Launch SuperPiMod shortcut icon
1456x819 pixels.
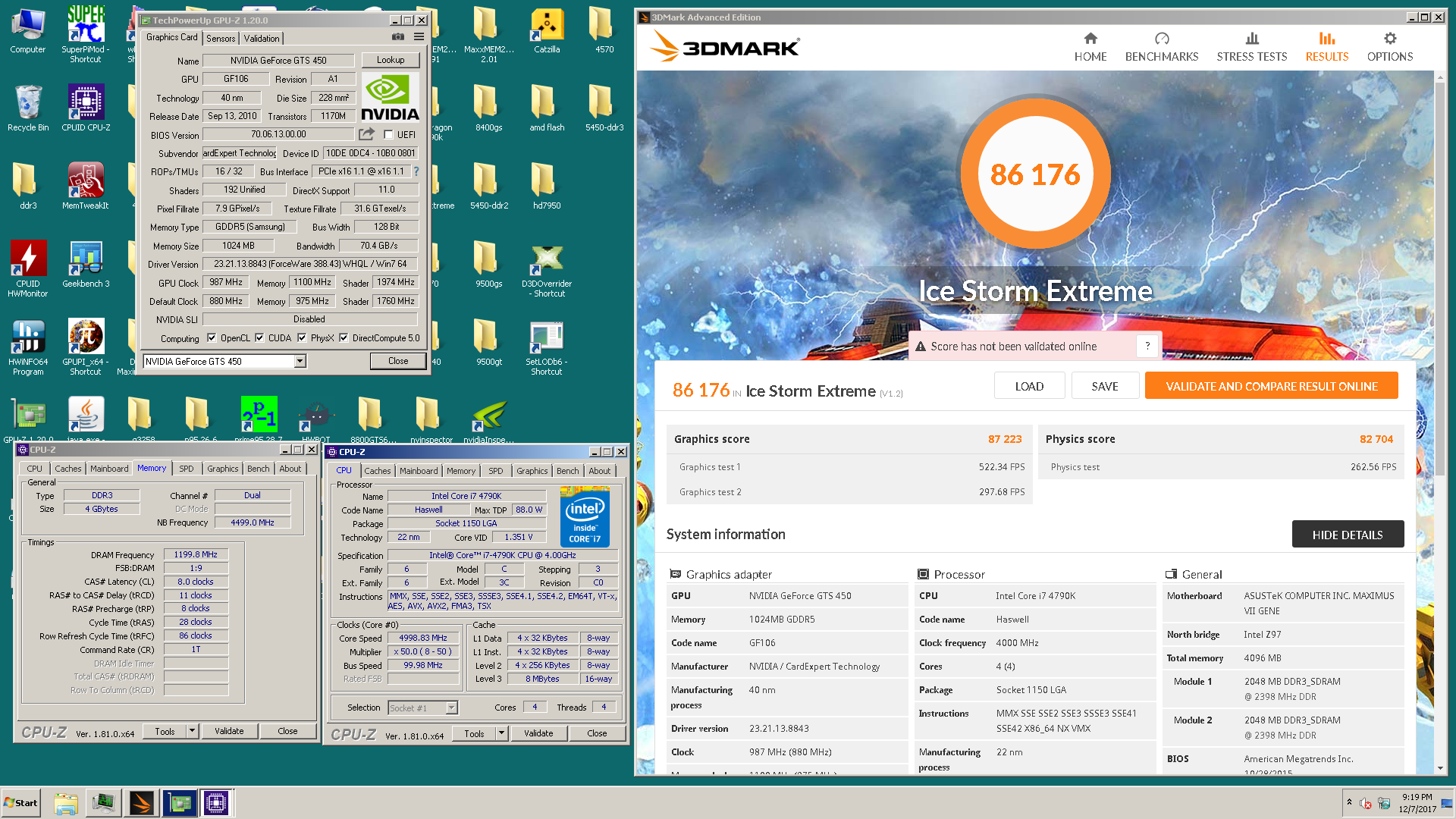tap(86, 35)
